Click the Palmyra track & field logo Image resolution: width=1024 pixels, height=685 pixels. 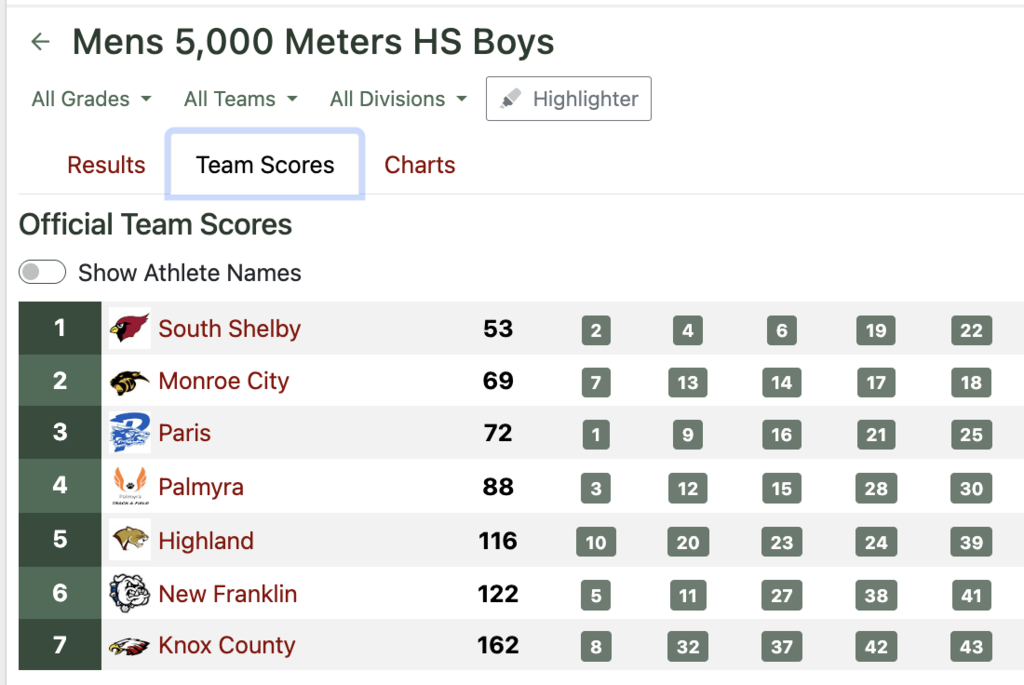(130, 487)
